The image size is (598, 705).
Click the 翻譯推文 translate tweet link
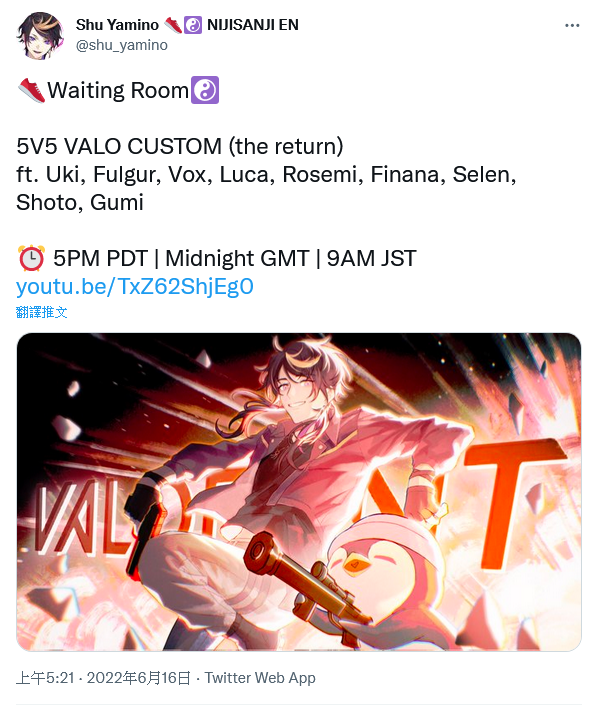click(x=41, y=312)
